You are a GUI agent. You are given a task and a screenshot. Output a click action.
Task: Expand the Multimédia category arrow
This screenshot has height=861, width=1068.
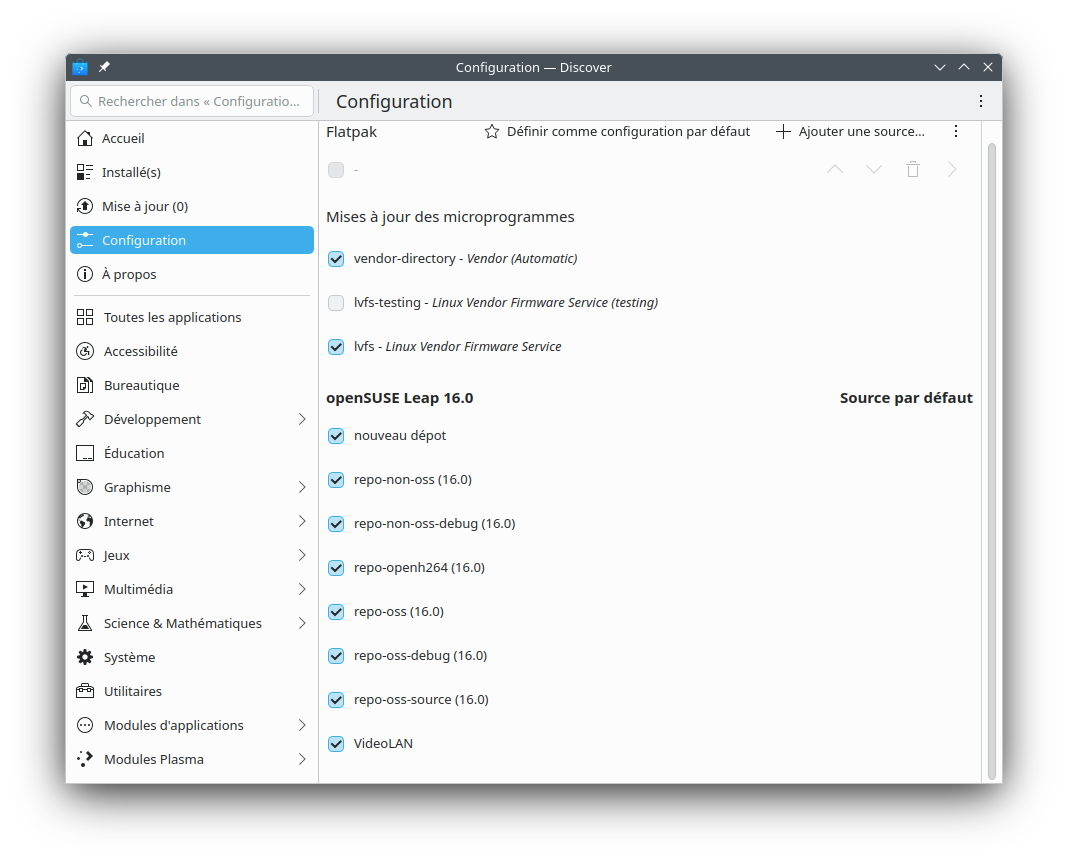[x=302, y=589]
